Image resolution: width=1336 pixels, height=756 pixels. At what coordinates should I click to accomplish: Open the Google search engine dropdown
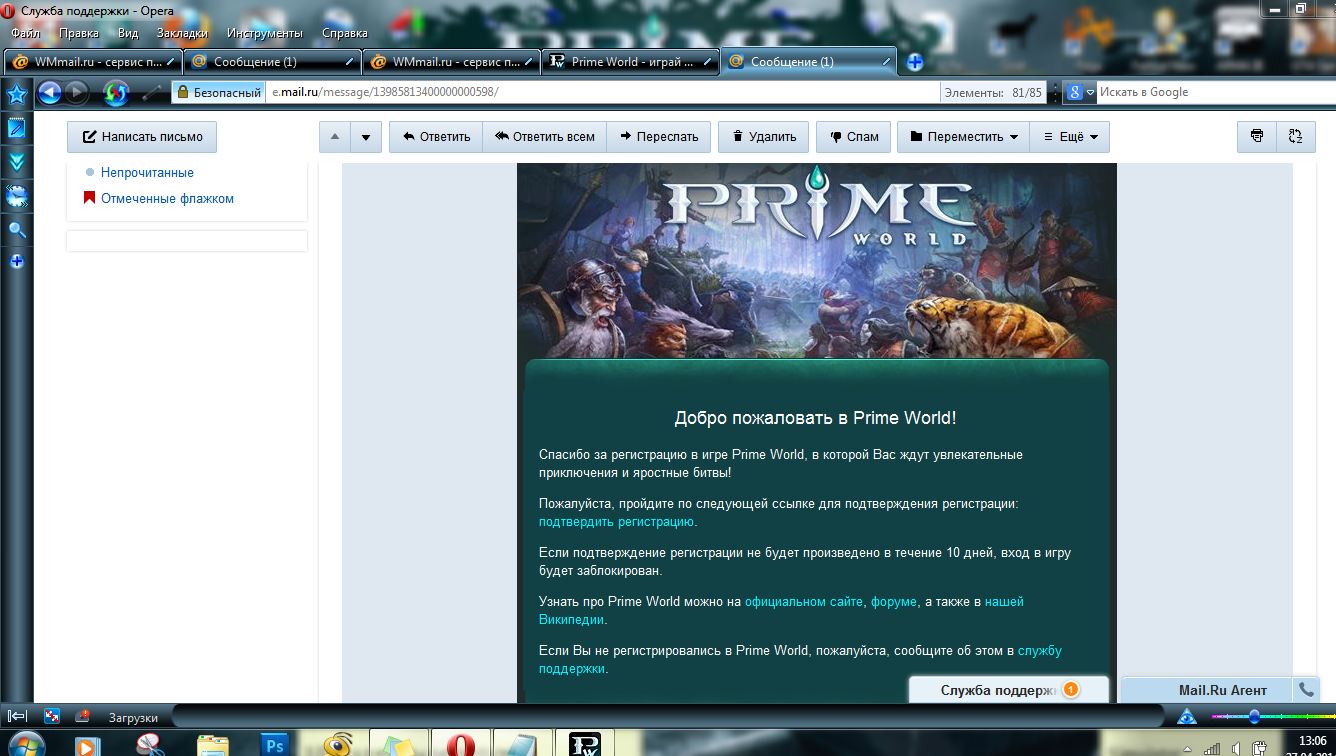point(1080,92)
